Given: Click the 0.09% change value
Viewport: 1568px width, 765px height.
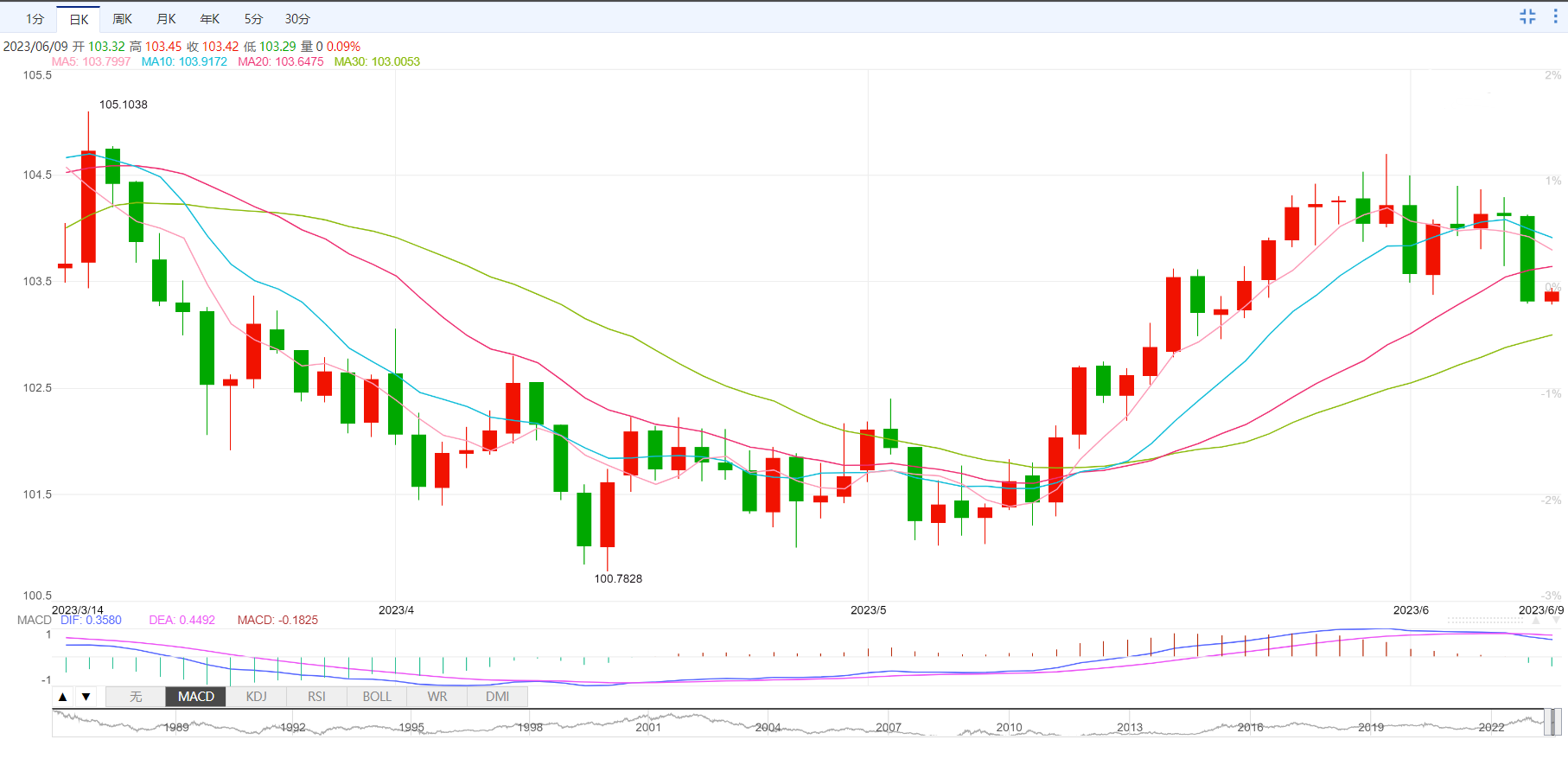Looking at the screenshot, I should coord(343,47).
